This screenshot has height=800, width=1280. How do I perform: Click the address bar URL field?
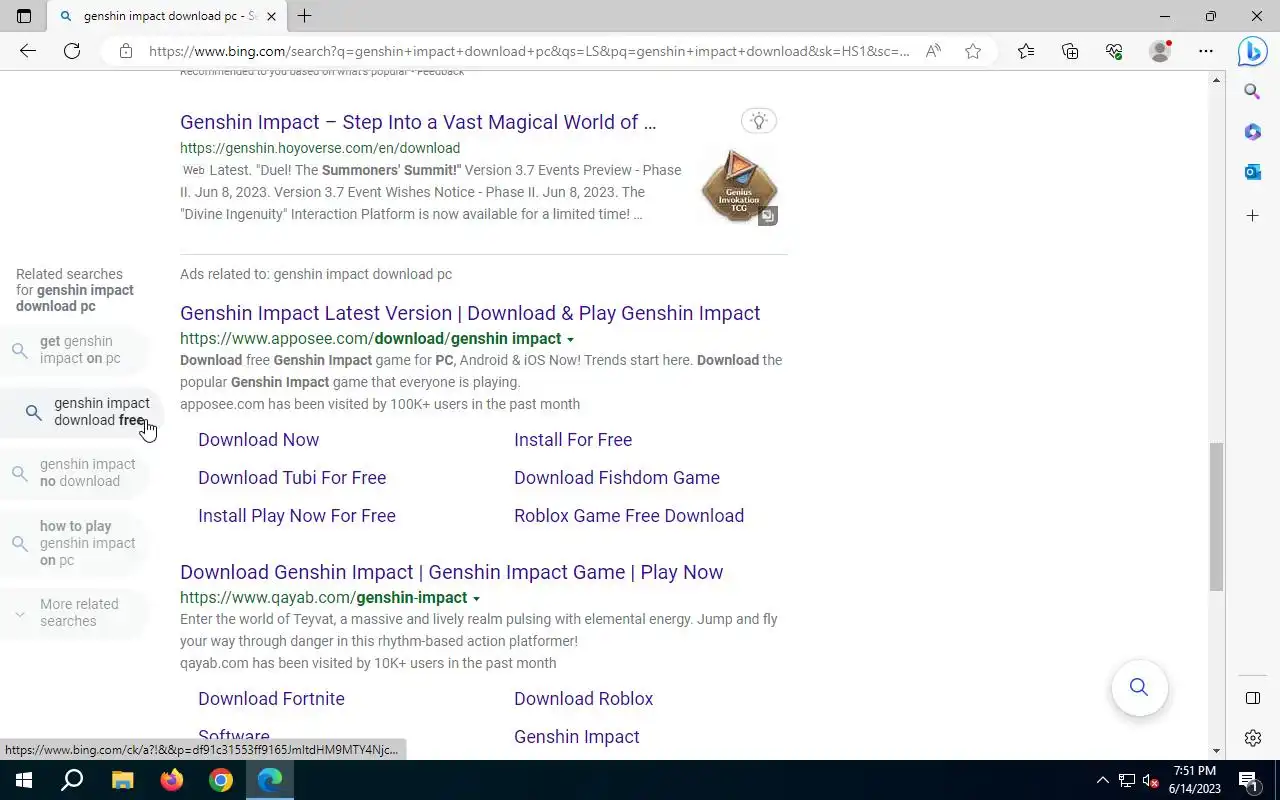pos(529,51)
